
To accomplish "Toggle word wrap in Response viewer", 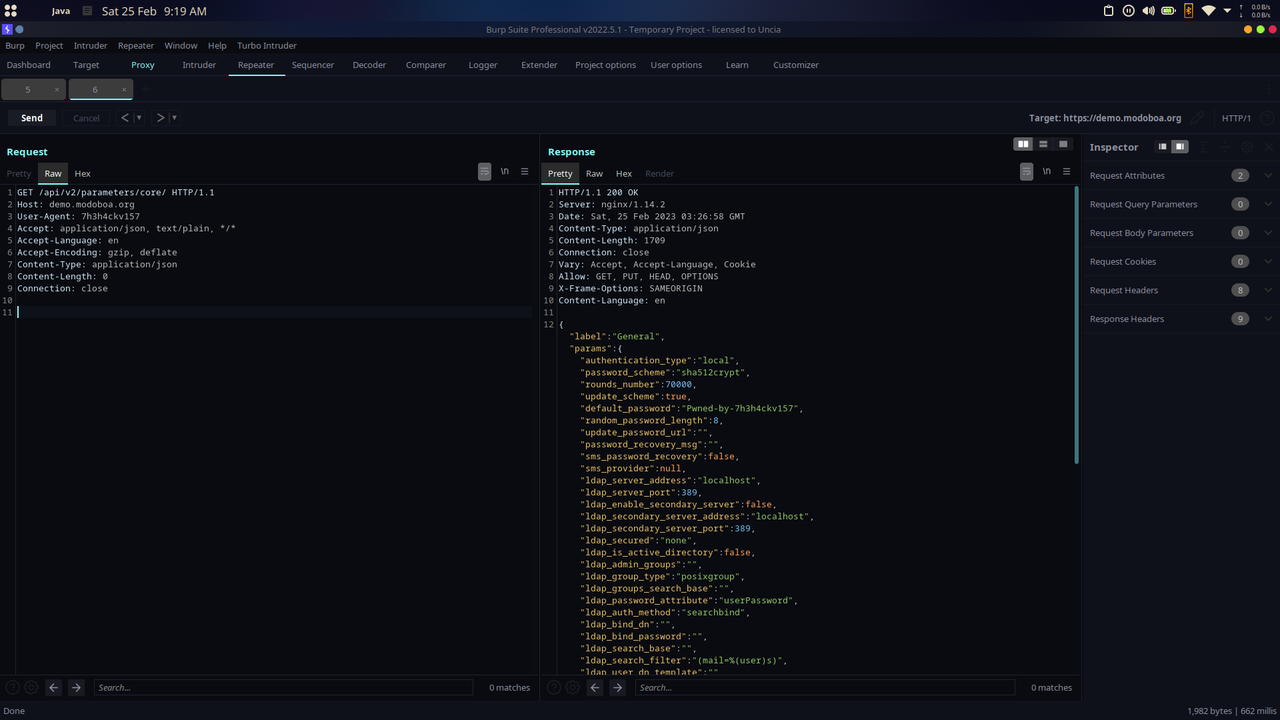I will (1027, 172).
